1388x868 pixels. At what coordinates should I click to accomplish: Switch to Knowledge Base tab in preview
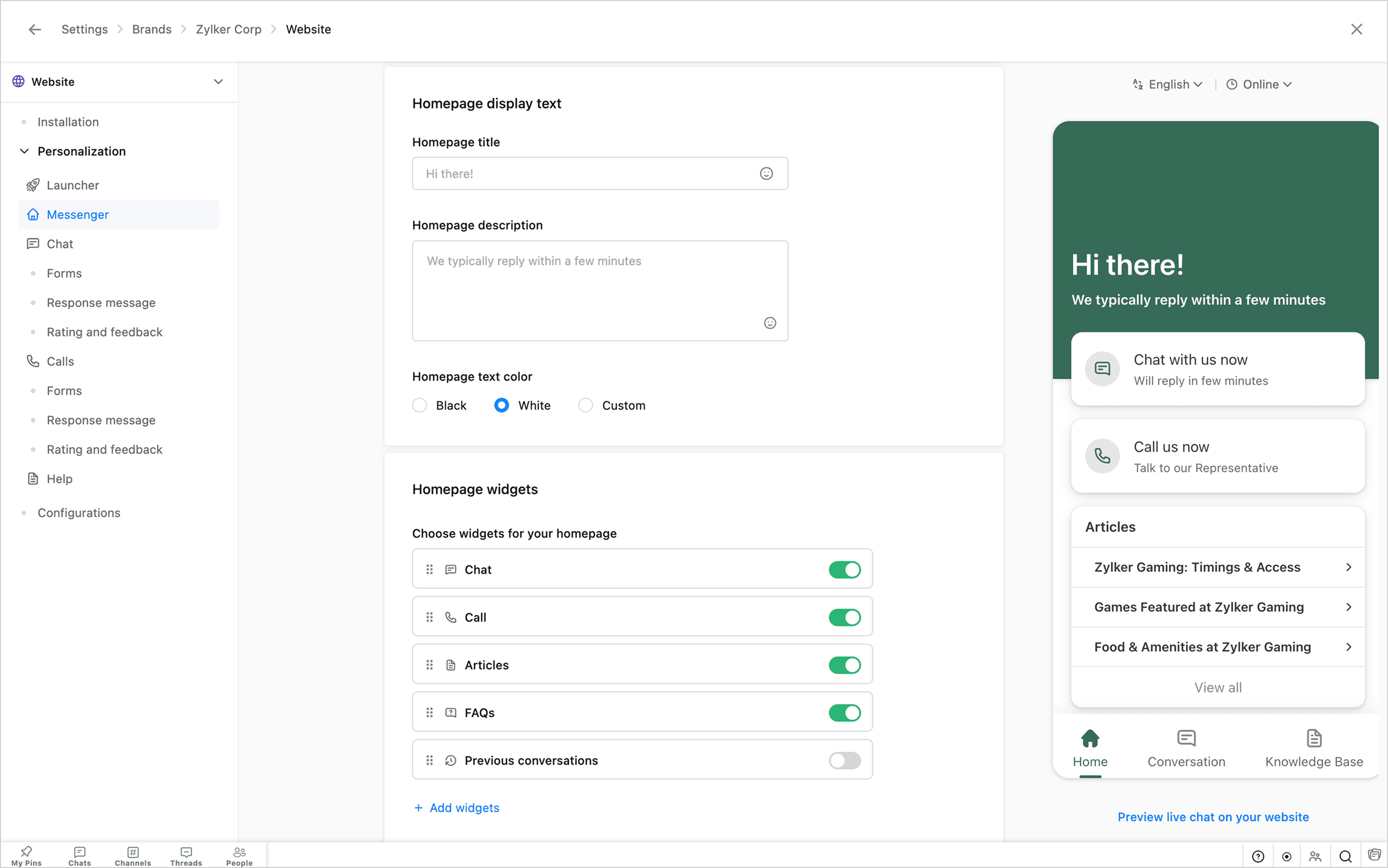click(x=1313, y=747)
